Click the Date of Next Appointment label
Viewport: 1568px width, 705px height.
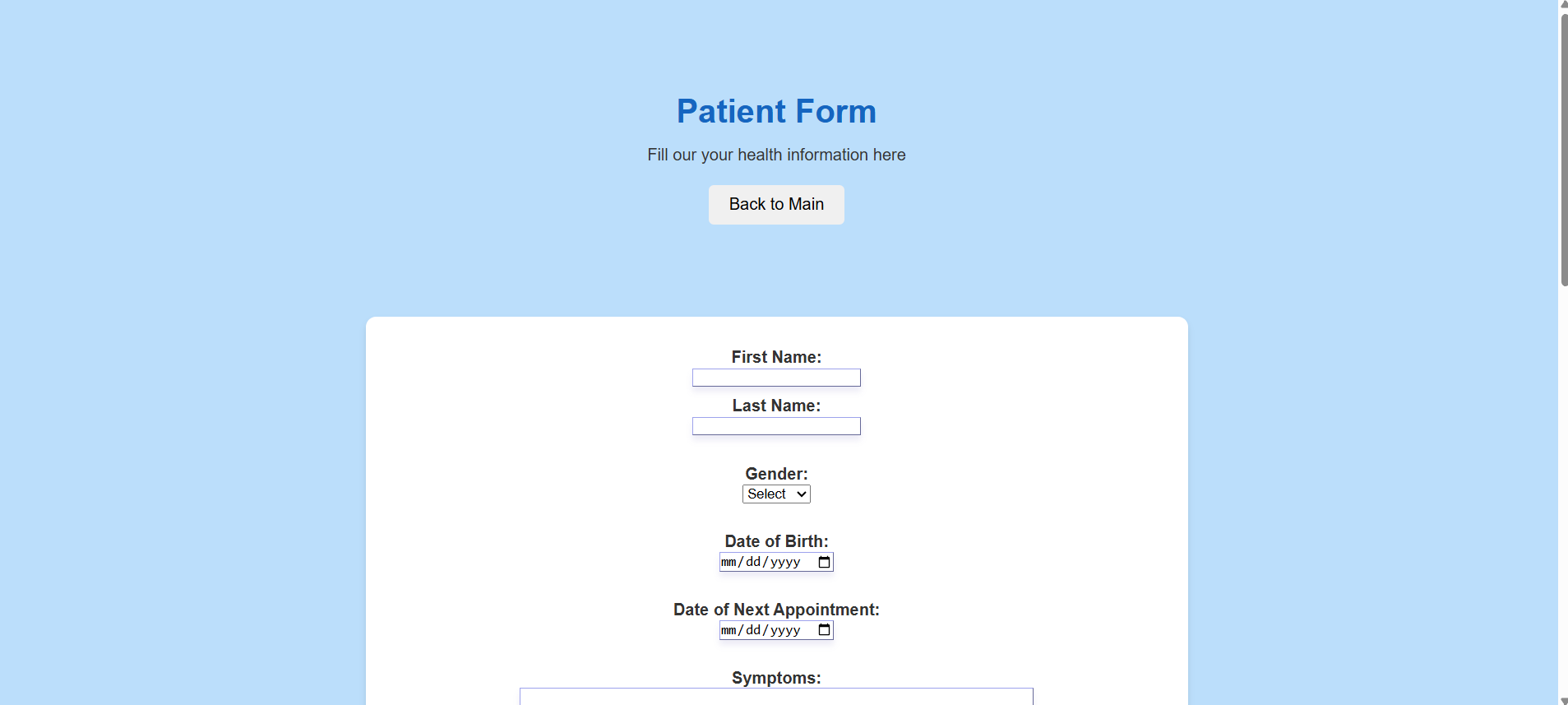tap(776, 610)
